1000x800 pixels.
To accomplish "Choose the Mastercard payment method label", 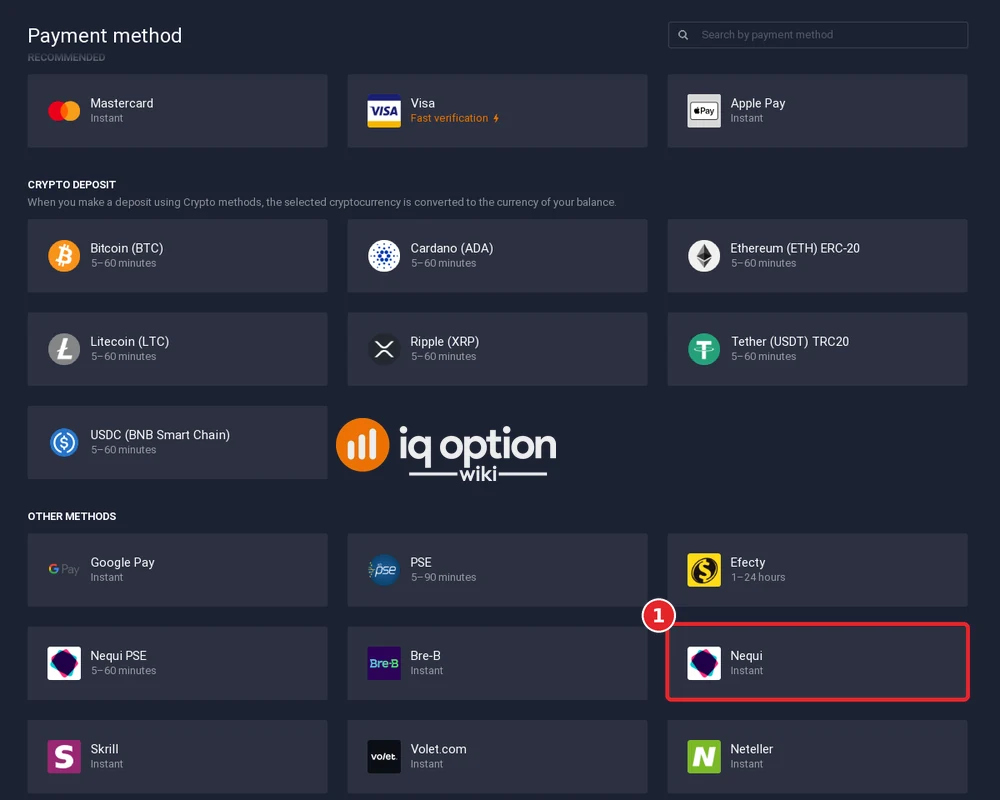I will click(122, 103).
